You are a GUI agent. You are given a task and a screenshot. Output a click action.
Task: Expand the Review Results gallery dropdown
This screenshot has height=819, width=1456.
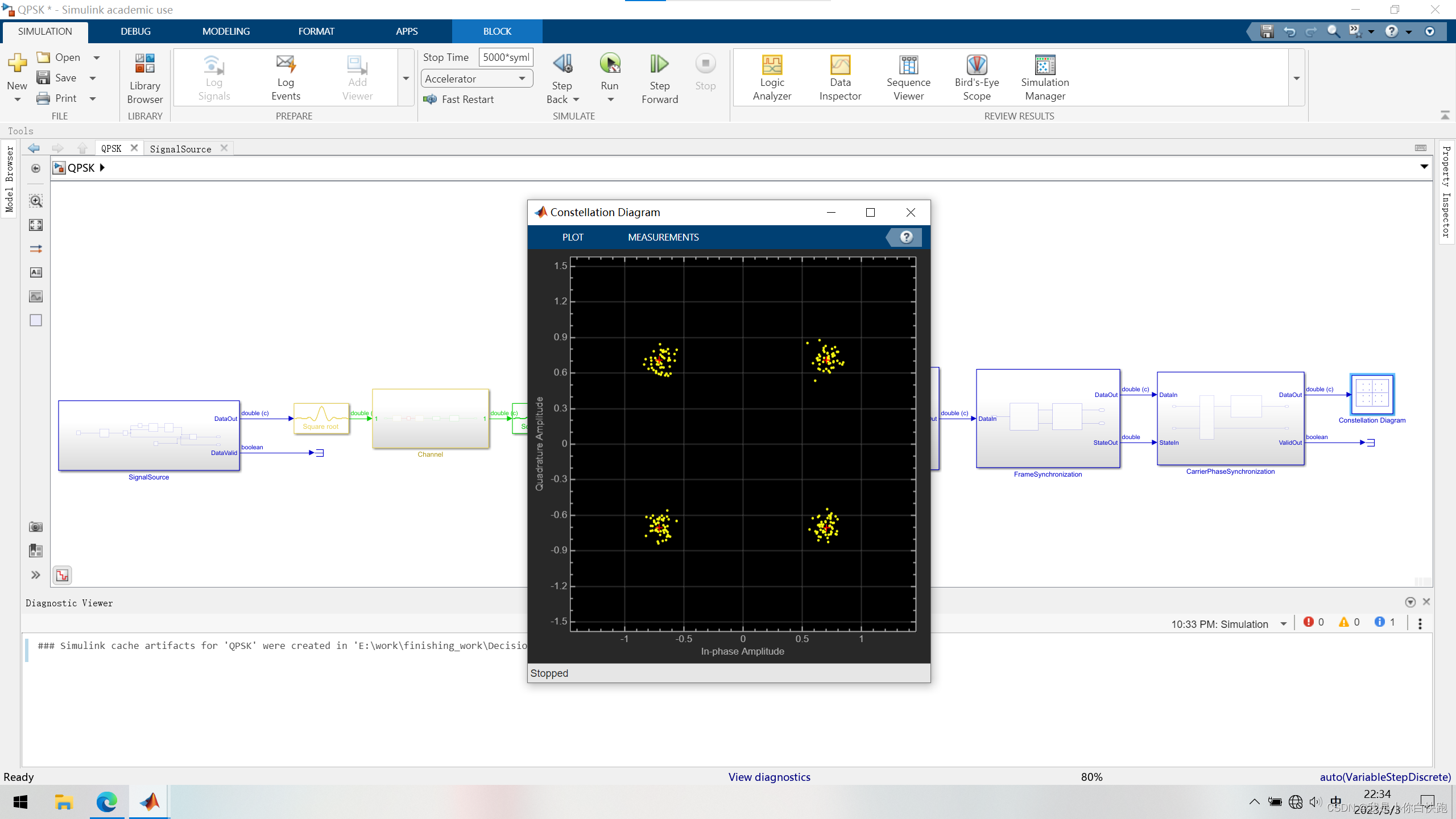coord(1297,78)
